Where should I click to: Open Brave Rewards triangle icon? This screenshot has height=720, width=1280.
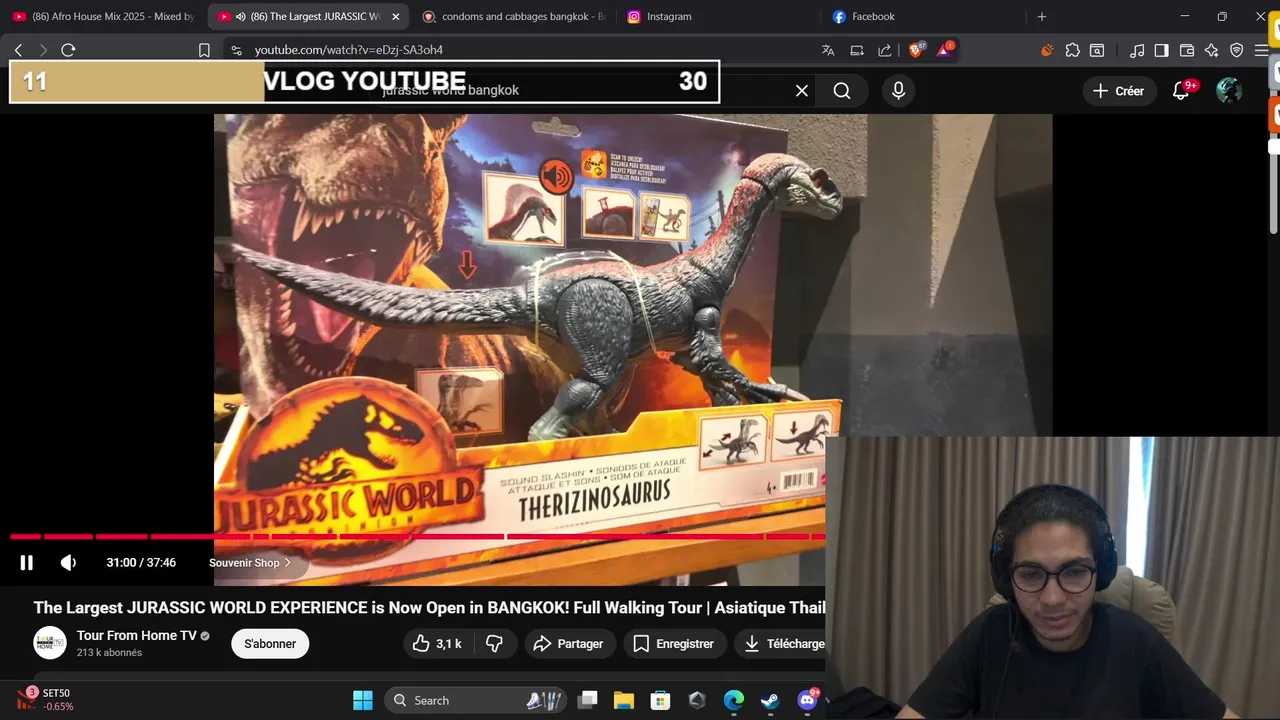click(x=944, y=50)
